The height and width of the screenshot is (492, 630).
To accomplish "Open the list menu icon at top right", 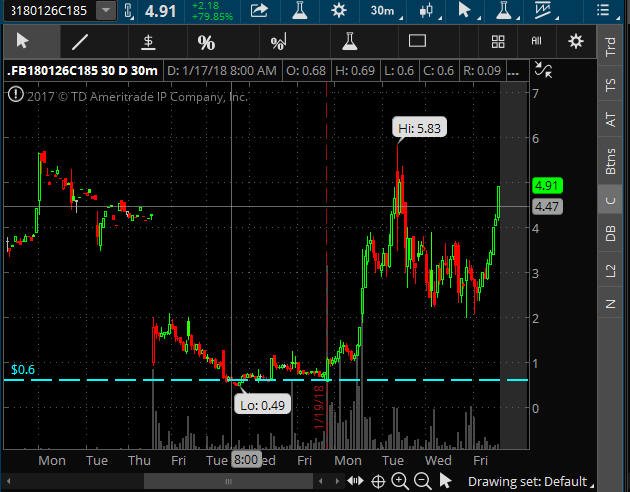I will point(603,10).
